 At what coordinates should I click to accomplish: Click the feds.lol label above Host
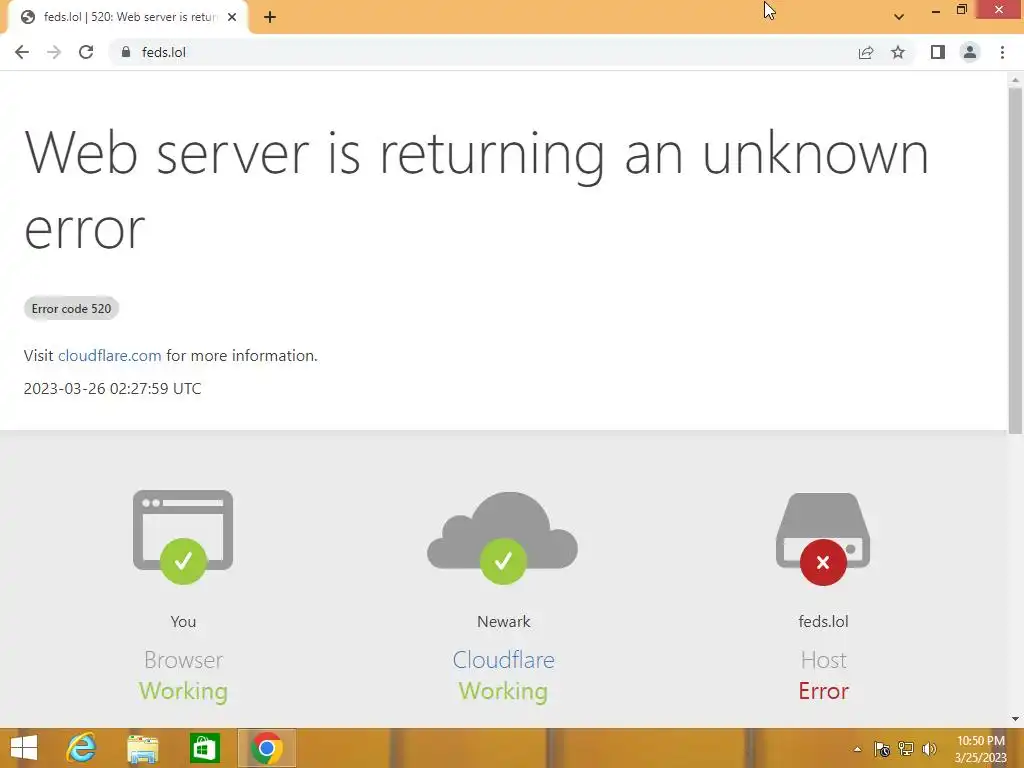click(824, 622)
